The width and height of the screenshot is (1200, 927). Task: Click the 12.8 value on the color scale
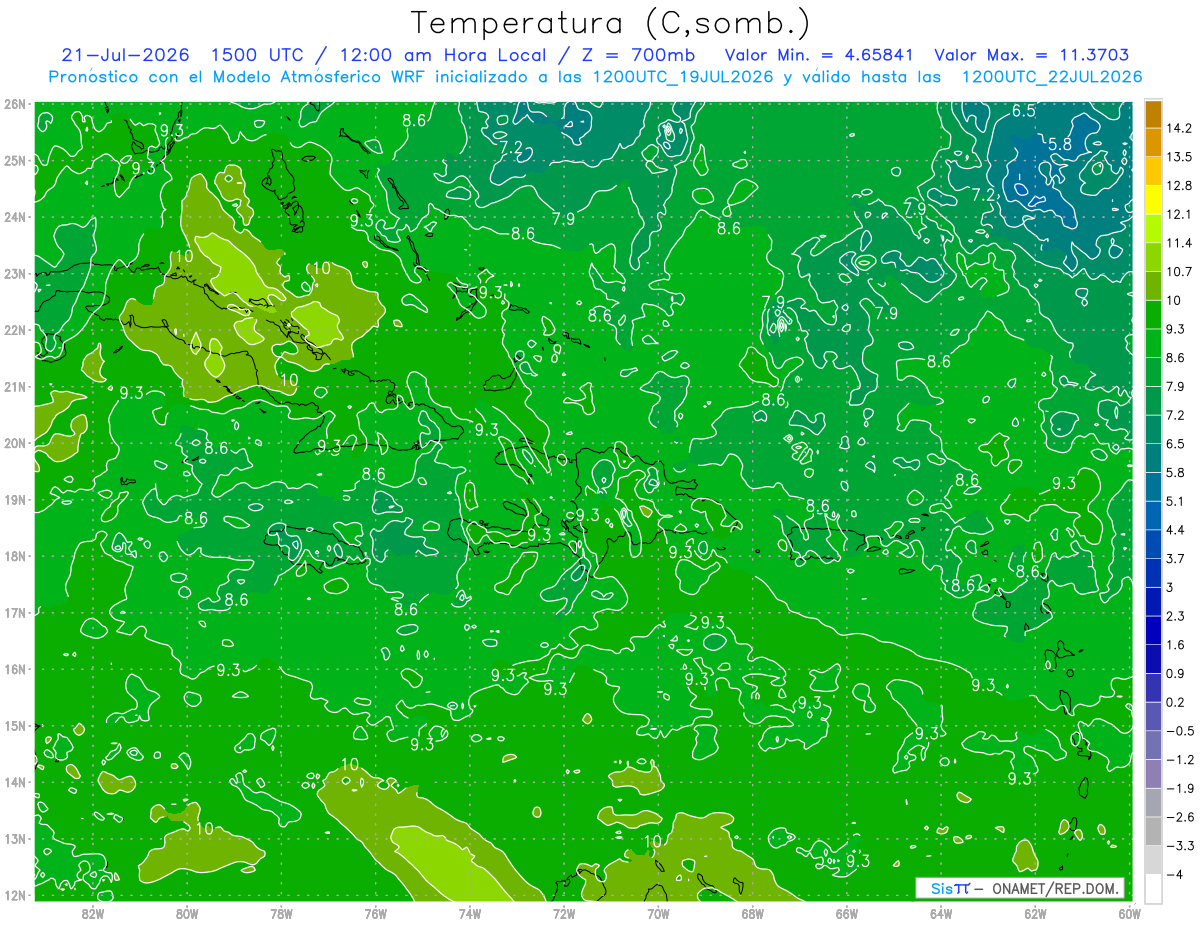point(1180,186)
